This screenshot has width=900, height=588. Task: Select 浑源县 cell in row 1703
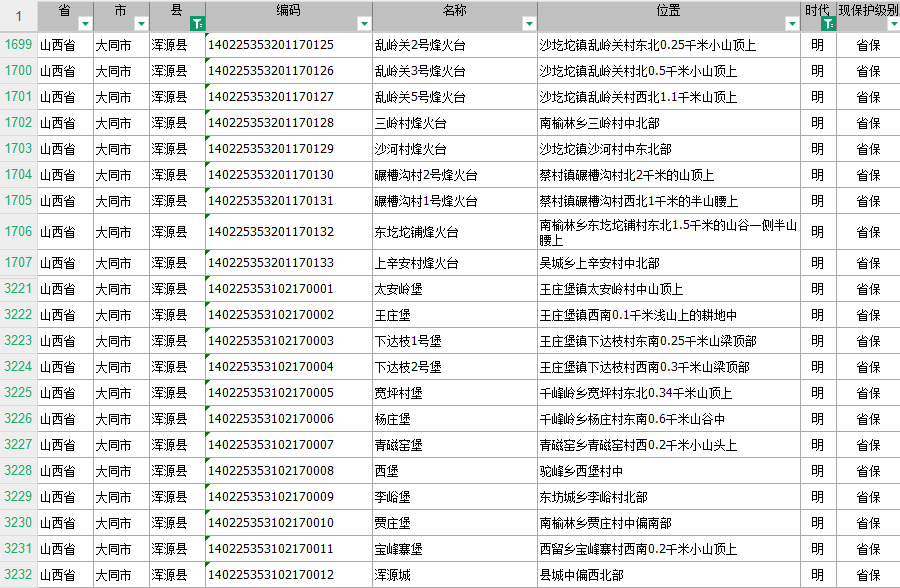[177, 149]
